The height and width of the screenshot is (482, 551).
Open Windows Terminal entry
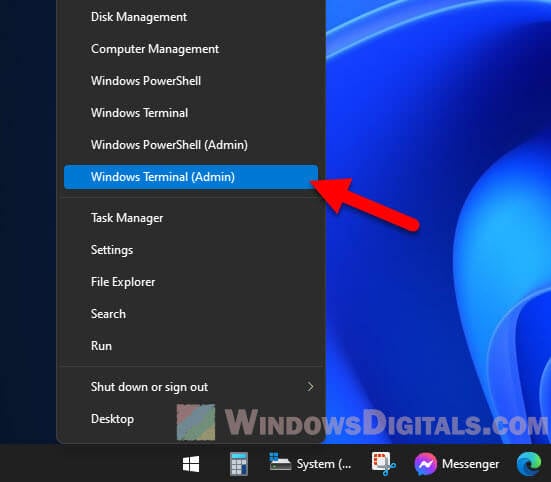(x=191, y=113)
